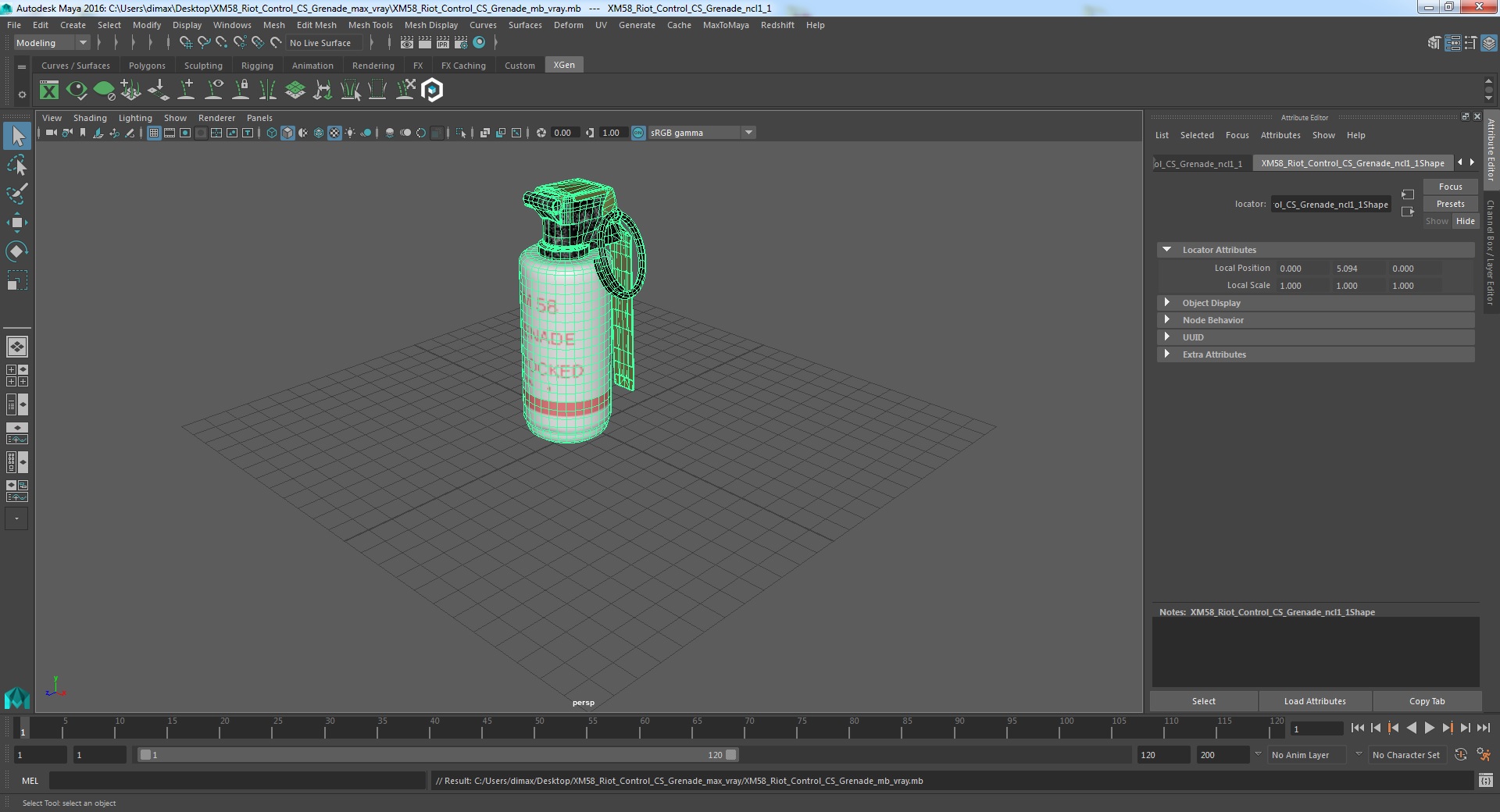Select the XM58_Riot_Control_CS_Grenade_ncl1_1 node tab
1500x812 pixels.
coord(1202,163)
